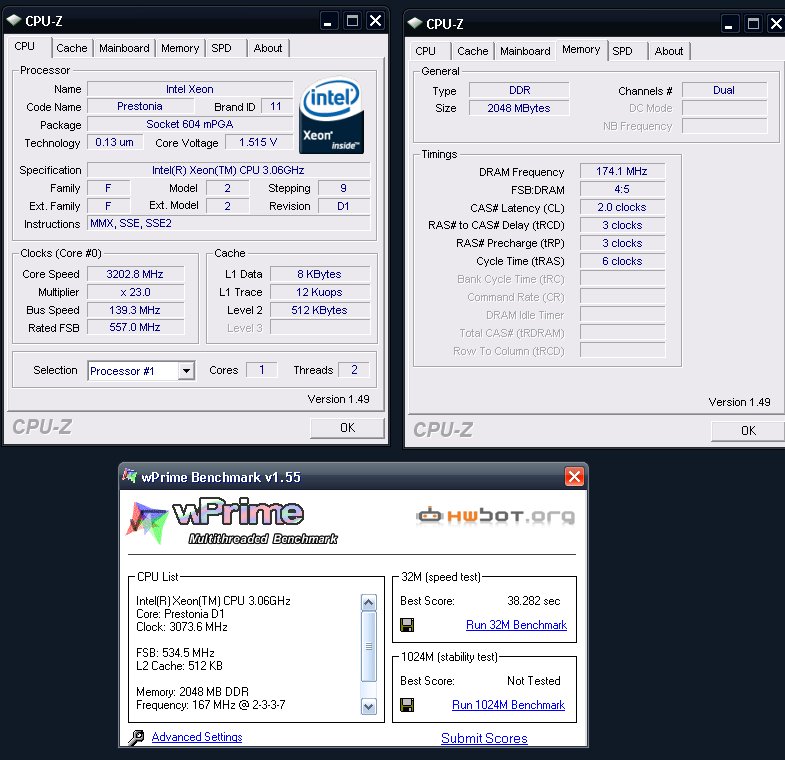Image resolution: width=785 pixels, height=760 pixels.
Task: Click the Core Speed value 3202.8 MHz
Action: pos(136,274)
